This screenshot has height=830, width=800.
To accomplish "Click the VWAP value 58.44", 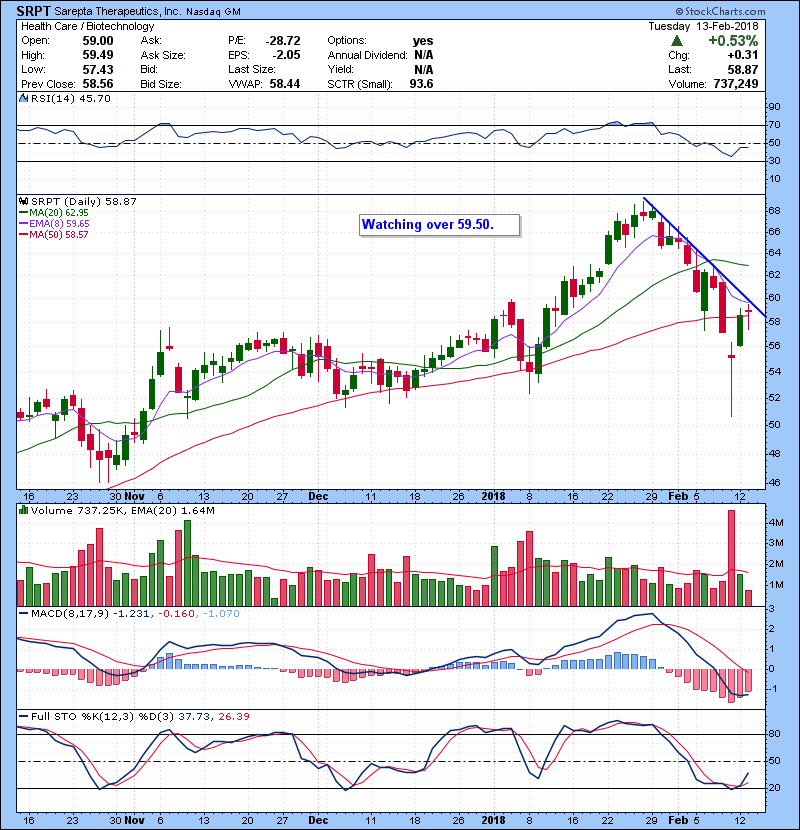I will pyautogui.click(x=285, y=84).
